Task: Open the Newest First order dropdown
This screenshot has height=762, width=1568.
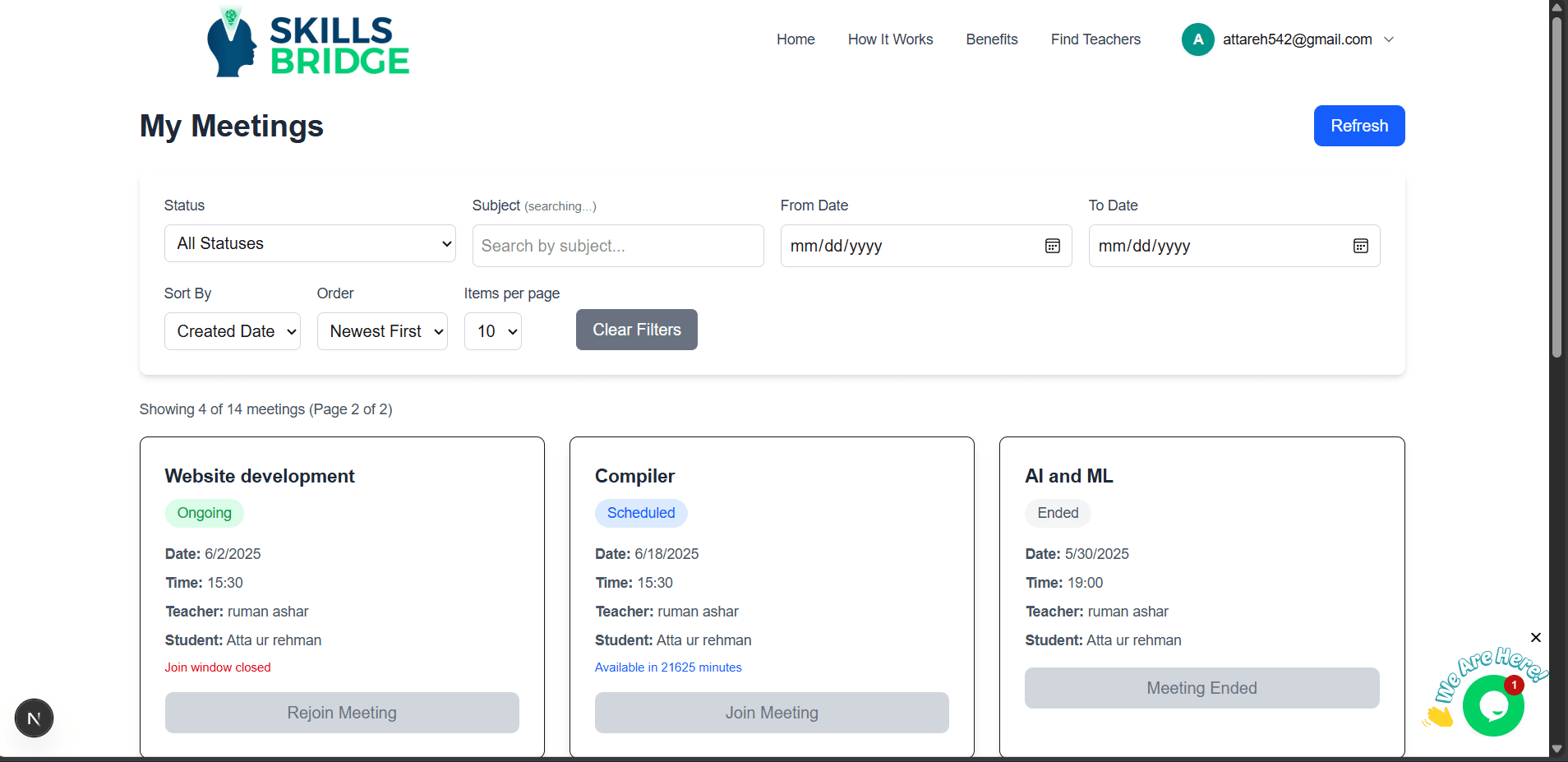Action: [x=382, y=331]
